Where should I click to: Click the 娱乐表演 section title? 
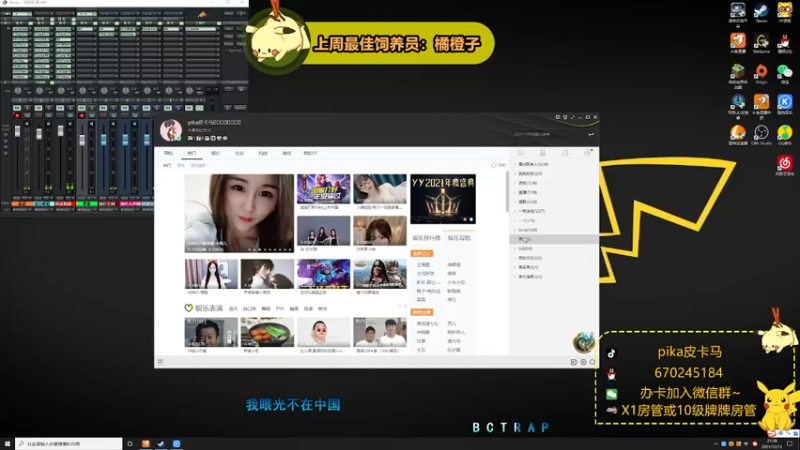click(209, 308)
